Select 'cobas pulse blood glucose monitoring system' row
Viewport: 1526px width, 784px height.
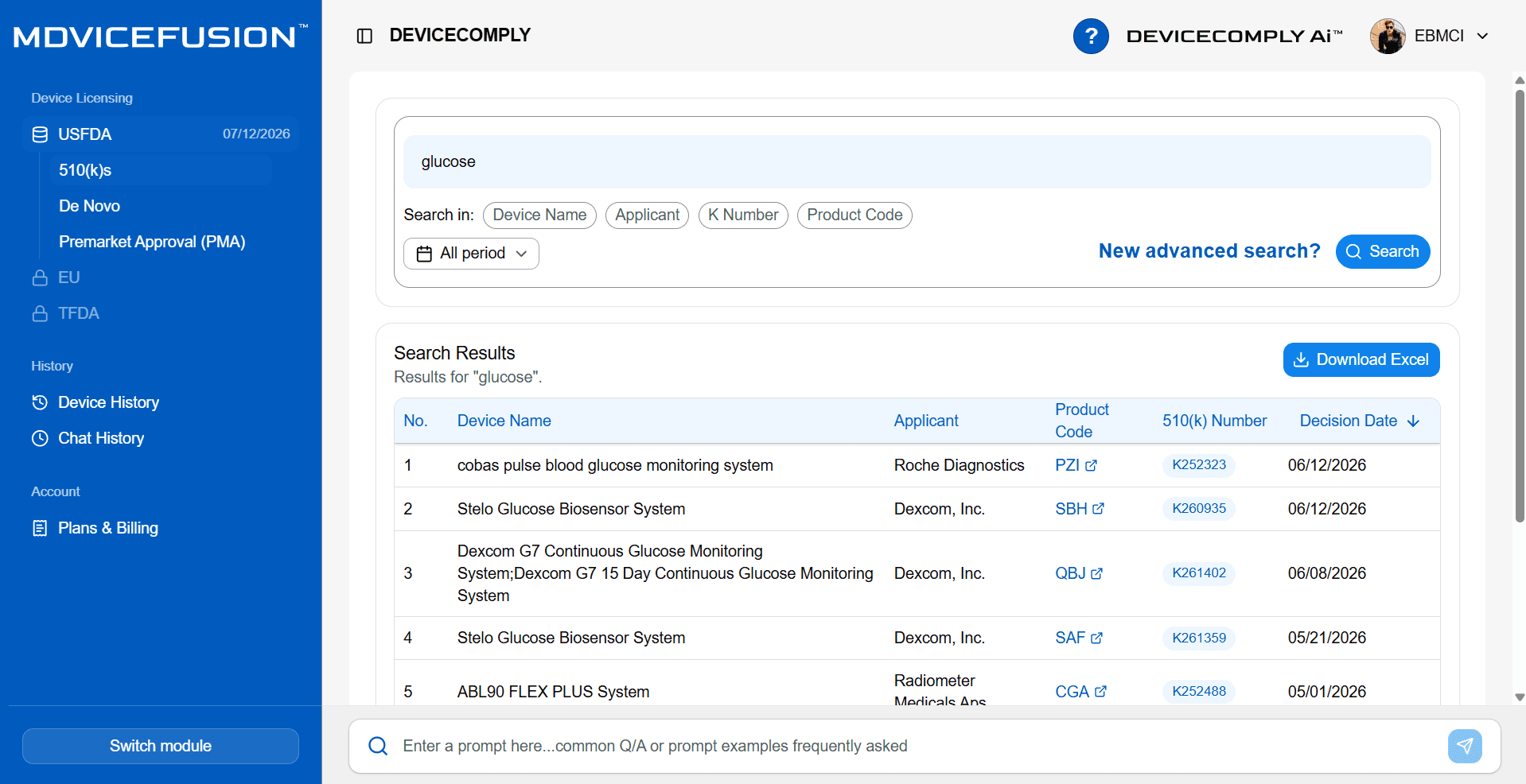click(x=917, y=466)
